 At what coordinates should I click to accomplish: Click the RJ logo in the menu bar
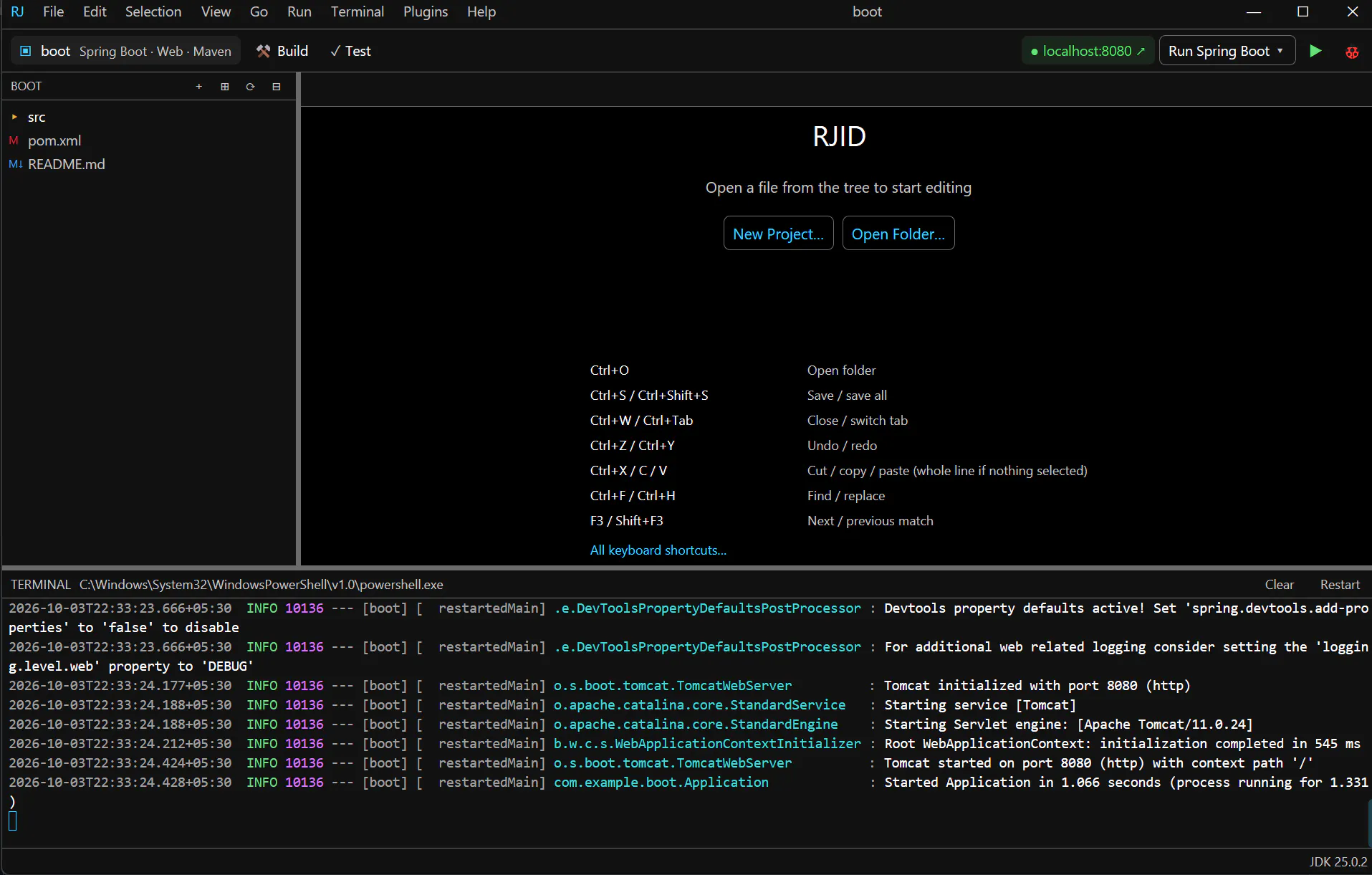17,11
